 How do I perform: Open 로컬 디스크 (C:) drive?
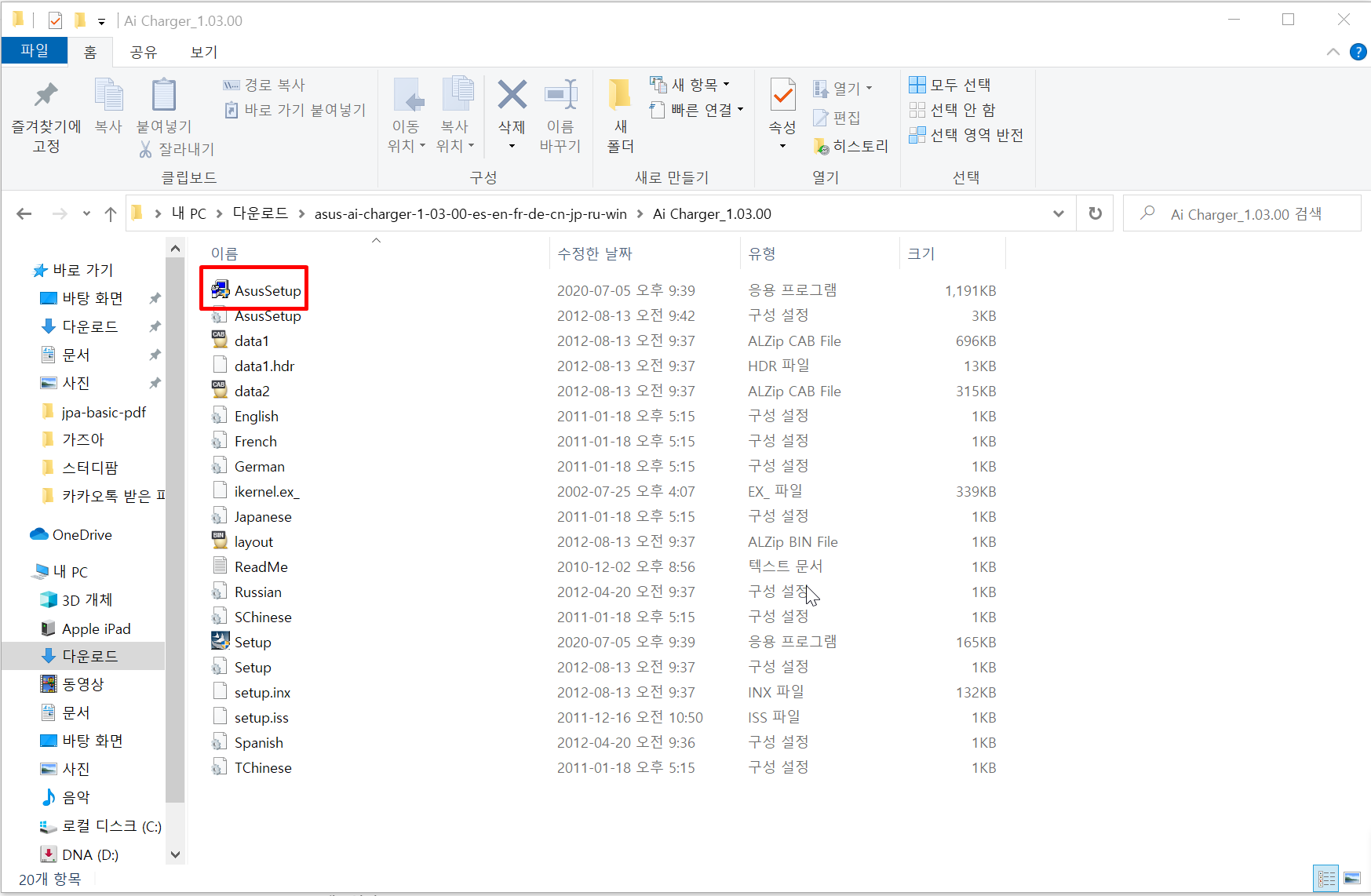point(101,825)
